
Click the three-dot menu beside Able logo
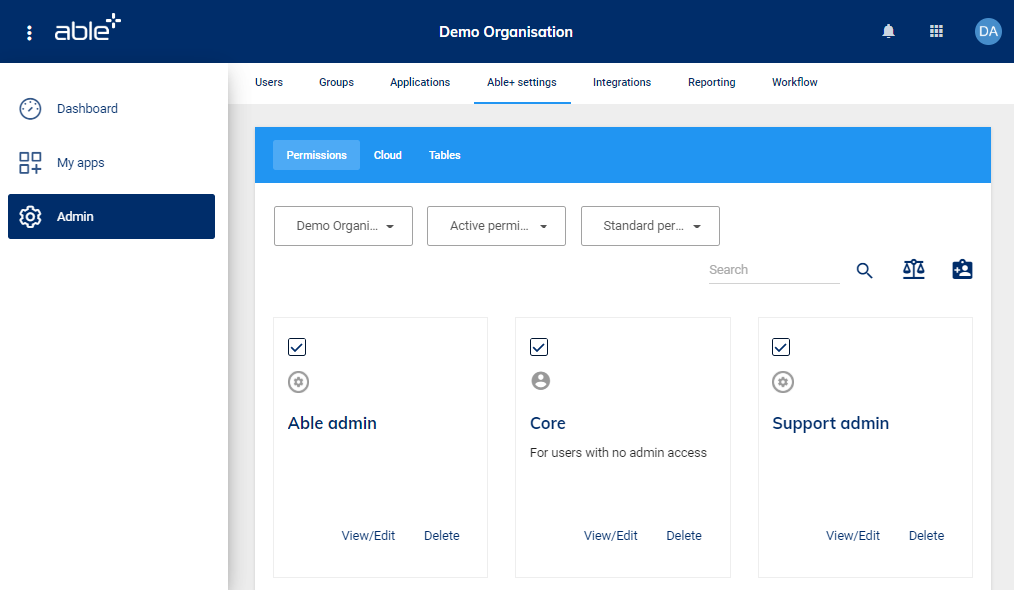[x=29, y=32]
